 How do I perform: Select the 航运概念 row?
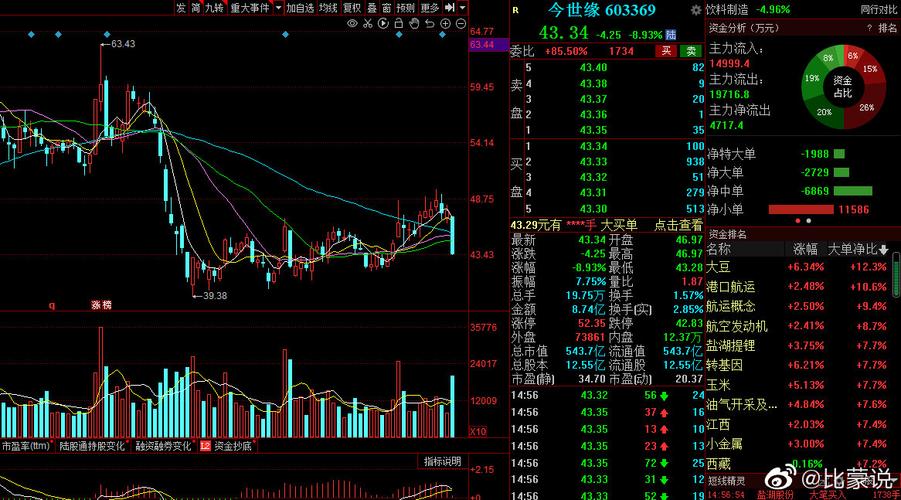pos(798,306)
